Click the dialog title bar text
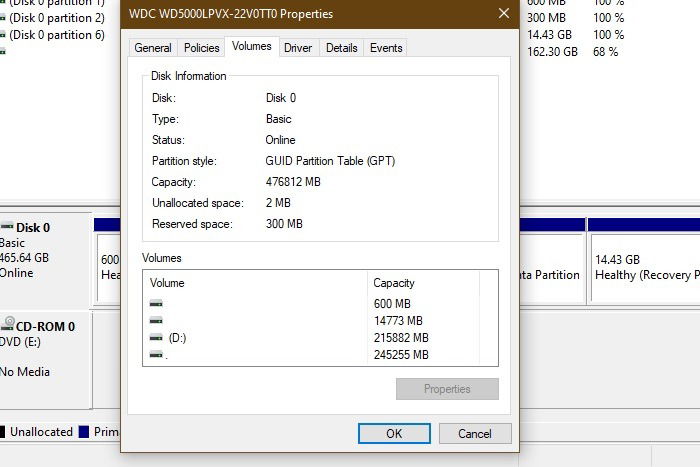The height and width of the screenshot is (467, 700). coord(231,14)
